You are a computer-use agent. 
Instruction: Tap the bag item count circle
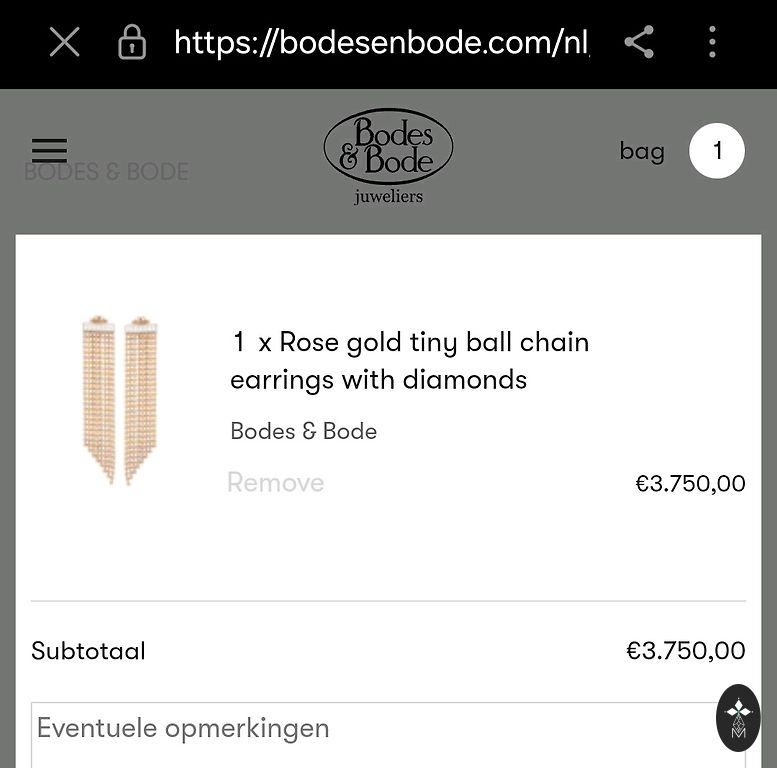pos(717,151)
